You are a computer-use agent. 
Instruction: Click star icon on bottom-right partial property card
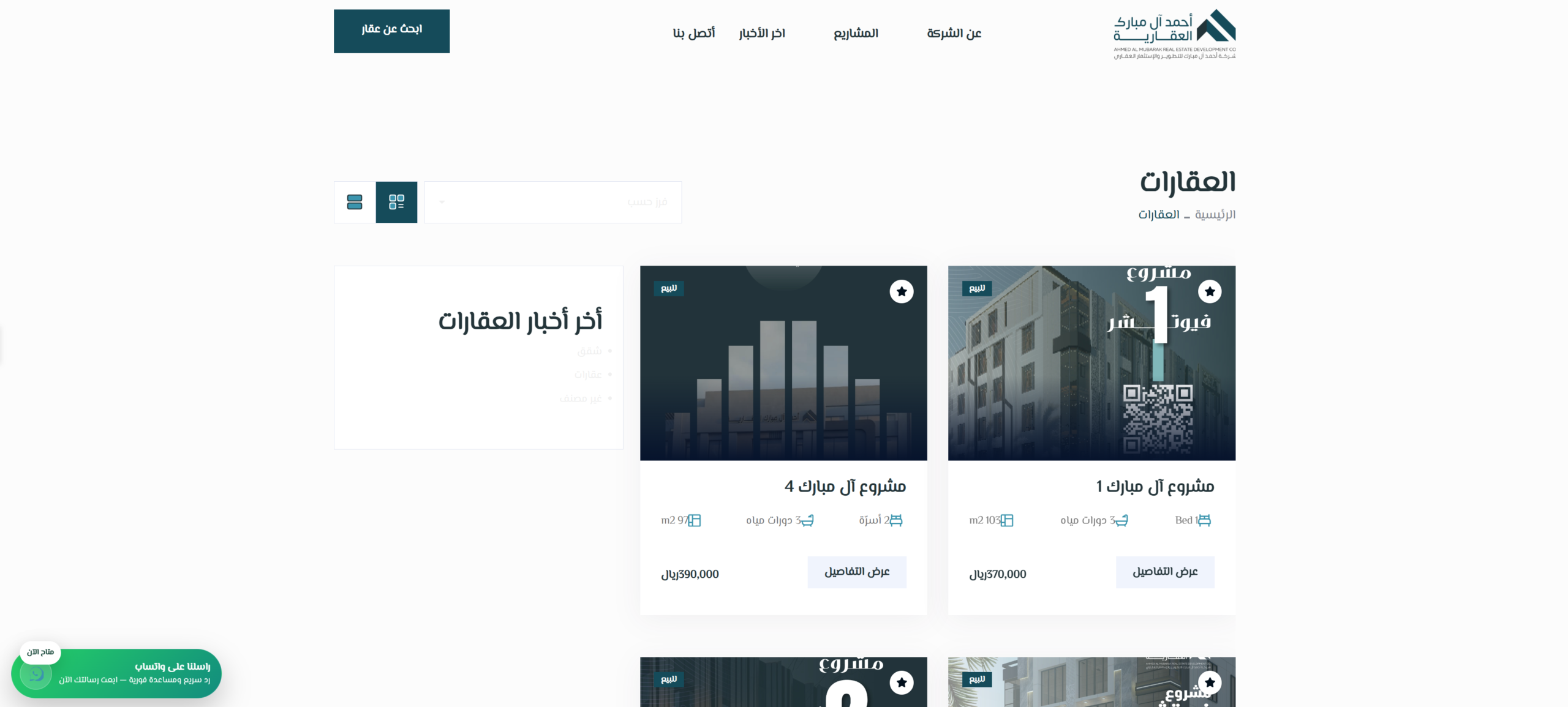[1210, 682]
